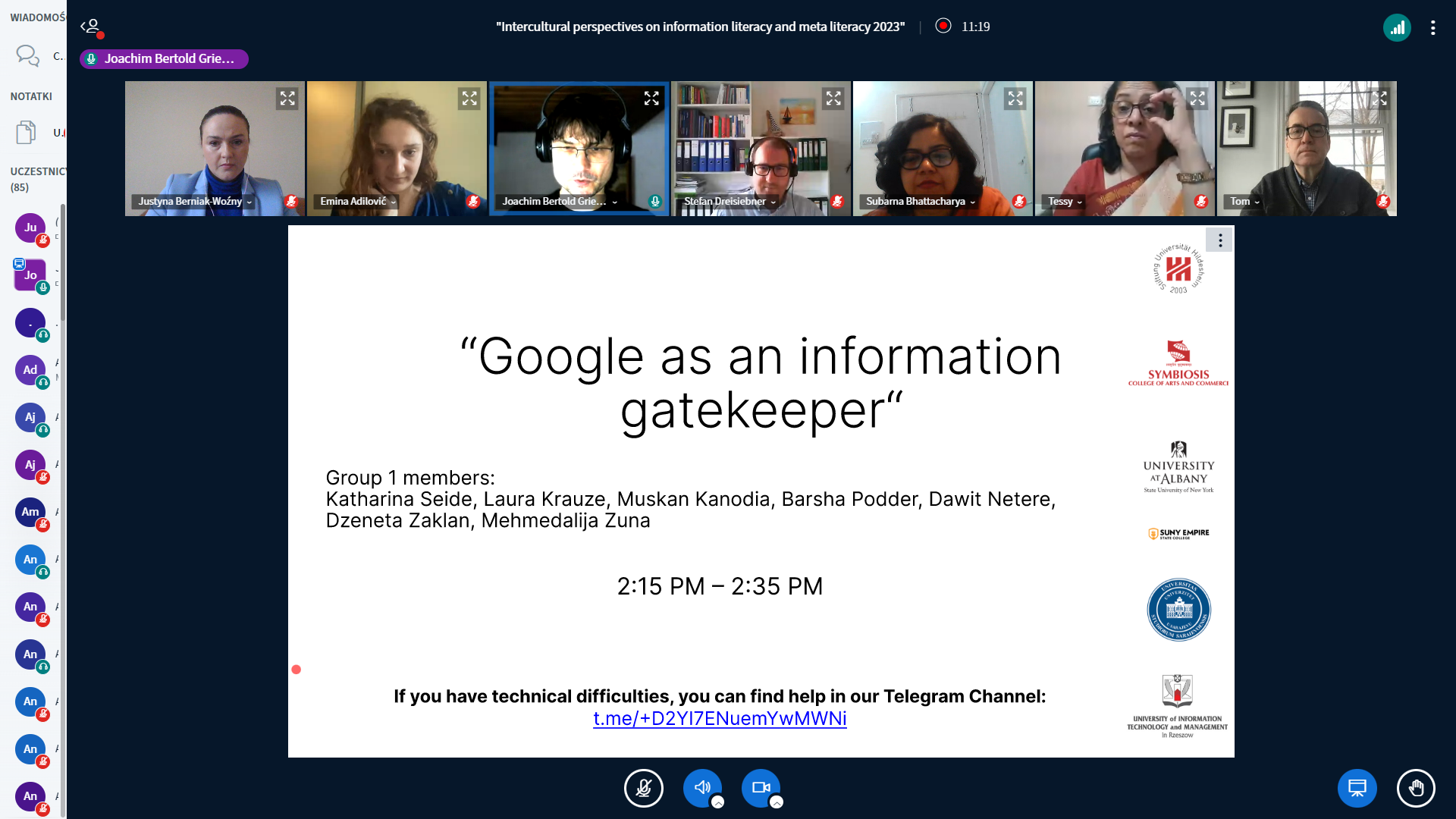This screenshot has height=819, width=1456.
Task: Open Emina Adilović name dropdown
Action: pos(358,202)
